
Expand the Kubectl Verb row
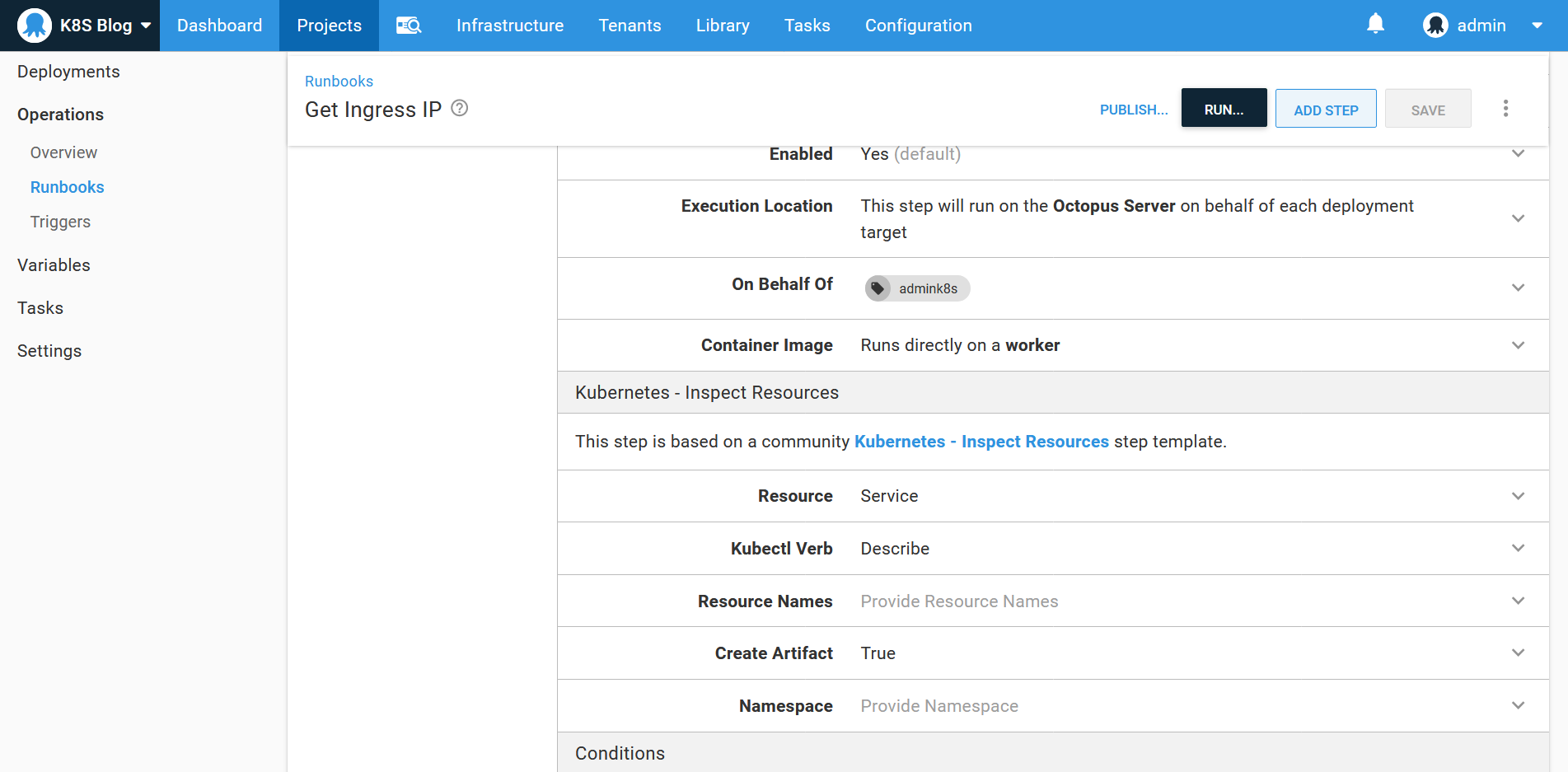click(1518, 548)
